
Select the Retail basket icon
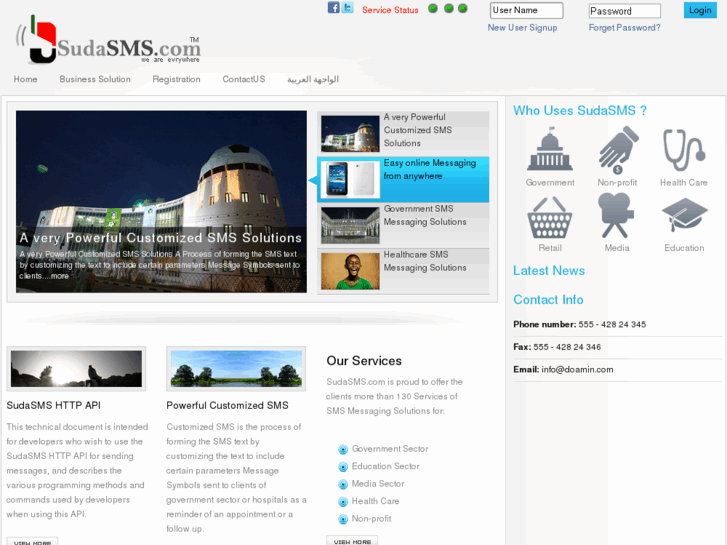click(x=549, y=218)
